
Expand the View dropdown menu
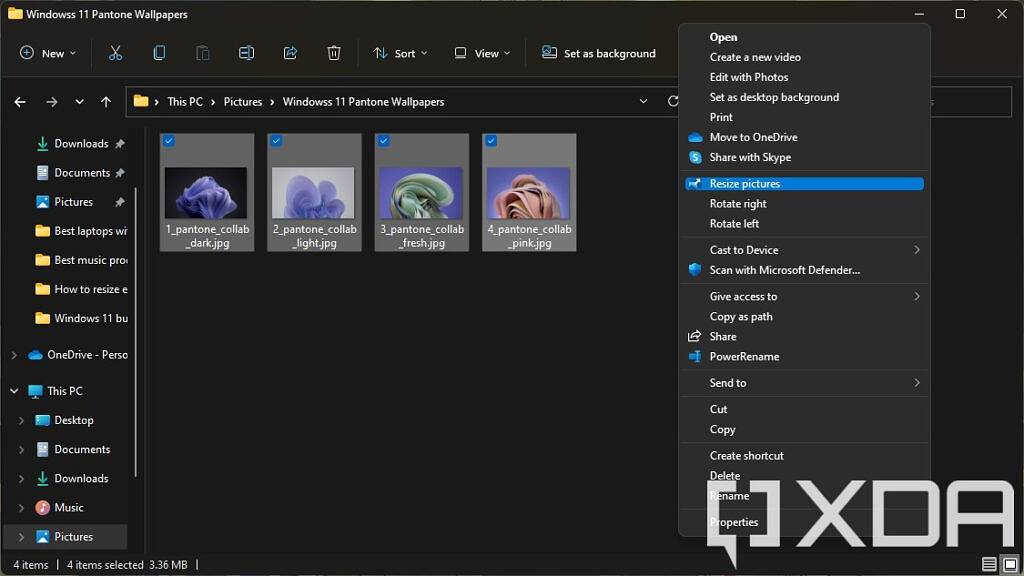click(x=482, y=53)
